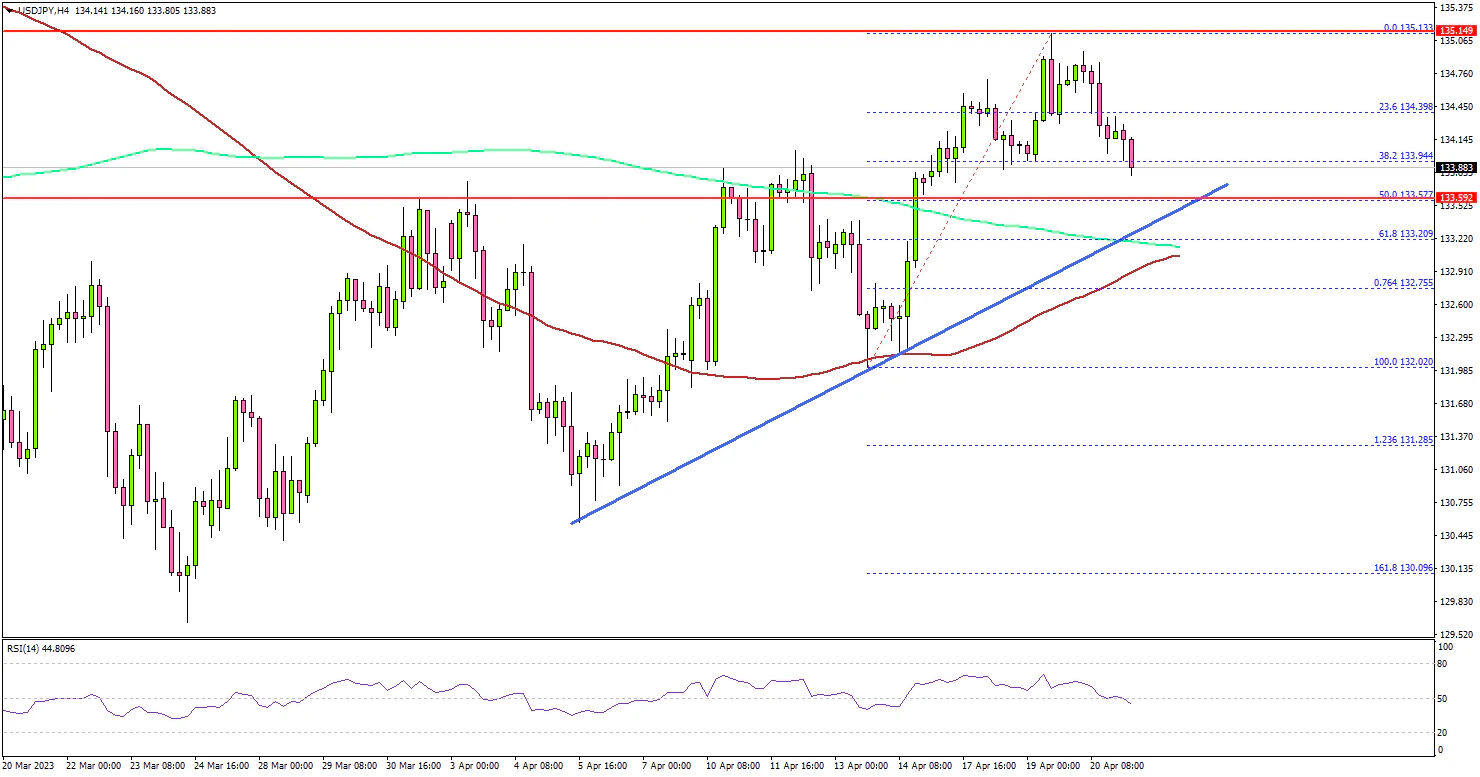Click the red 135.149 price tag
Viewport: 1480px width, 777px height.
tap(1455, 31)
